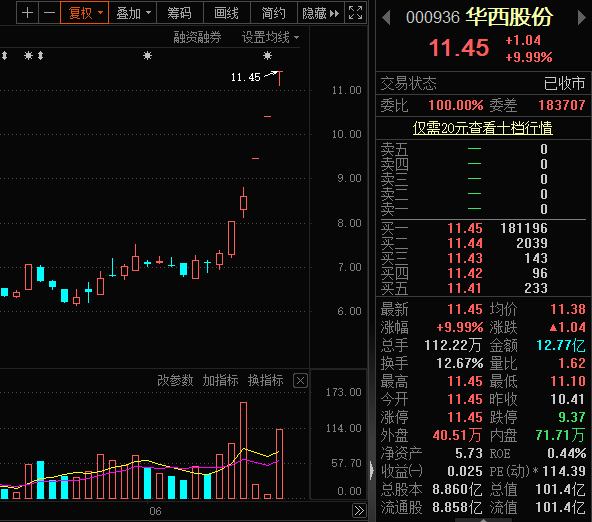Click the 内盘 value 71.71万
Image resolution: width=592 pixels, height=522 pixels.
[560, 436]
